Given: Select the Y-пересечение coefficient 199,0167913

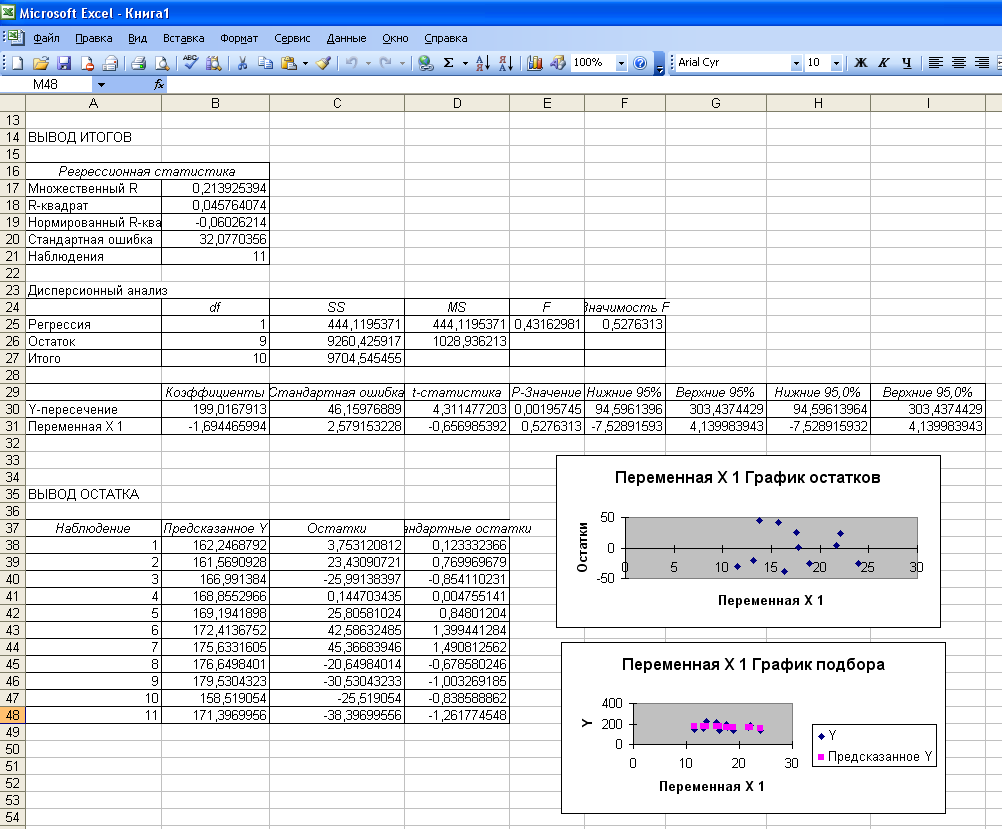Looking at the screenshot, I should (215, 409).
